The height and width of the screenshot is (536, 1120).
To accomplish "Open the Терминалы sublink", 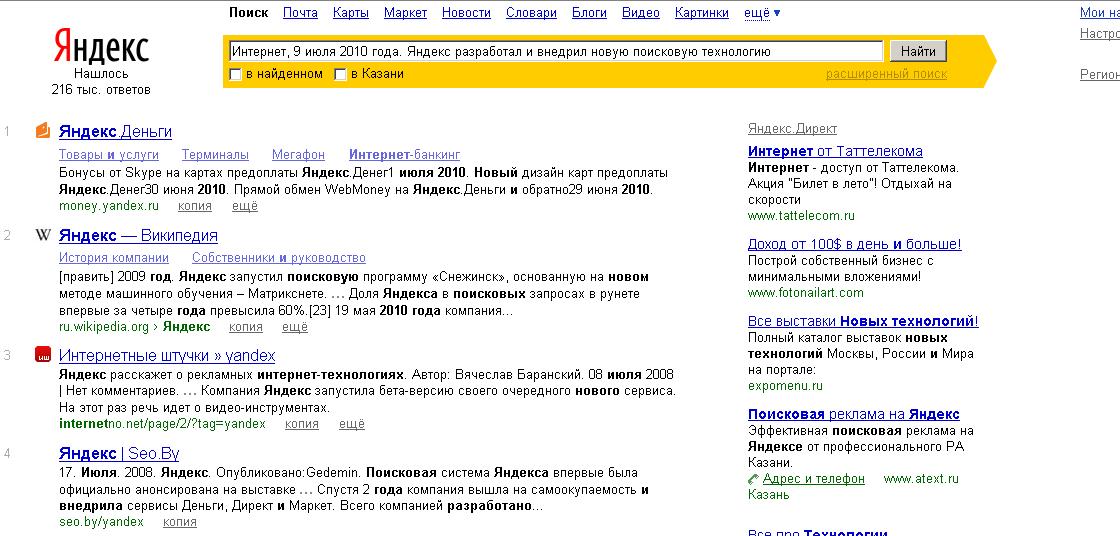I will point(215,155).
